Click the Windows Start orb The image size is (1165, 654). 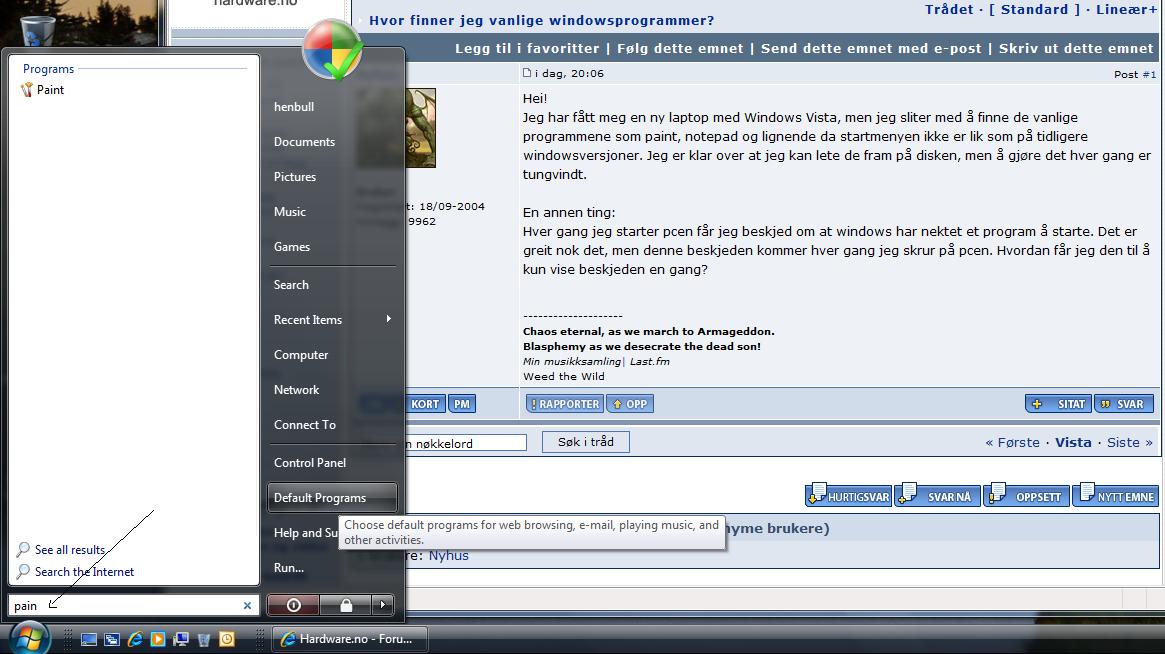30,638
